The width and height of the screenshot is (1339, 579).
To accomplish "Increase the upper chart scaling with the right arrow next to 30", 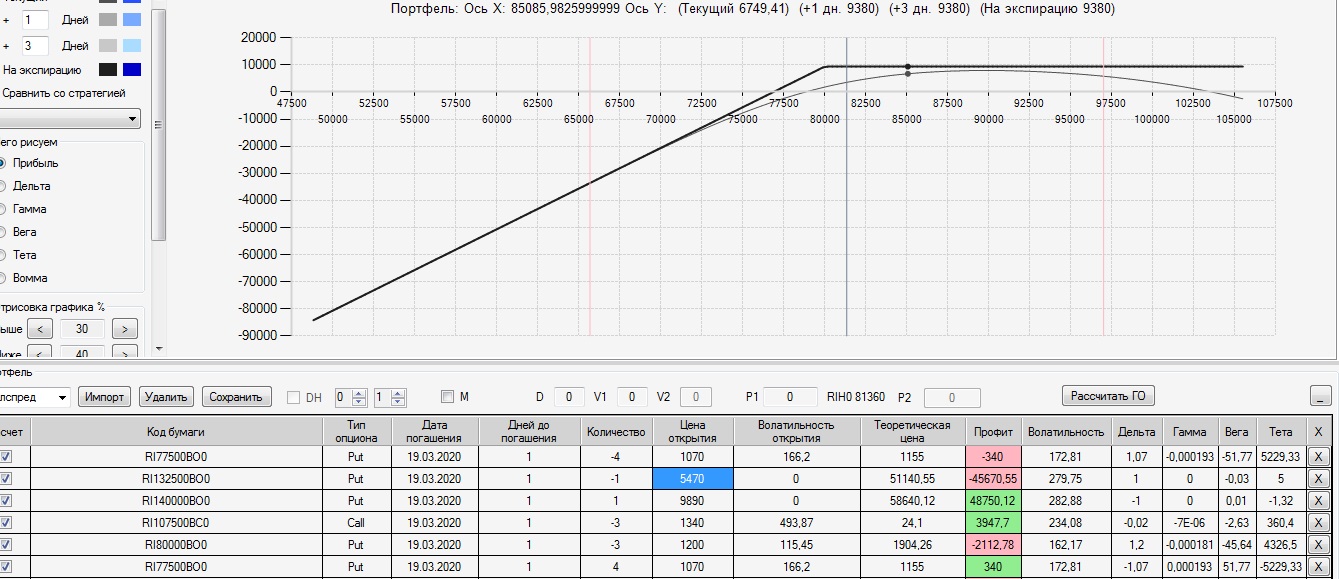I will coord(124,328).
